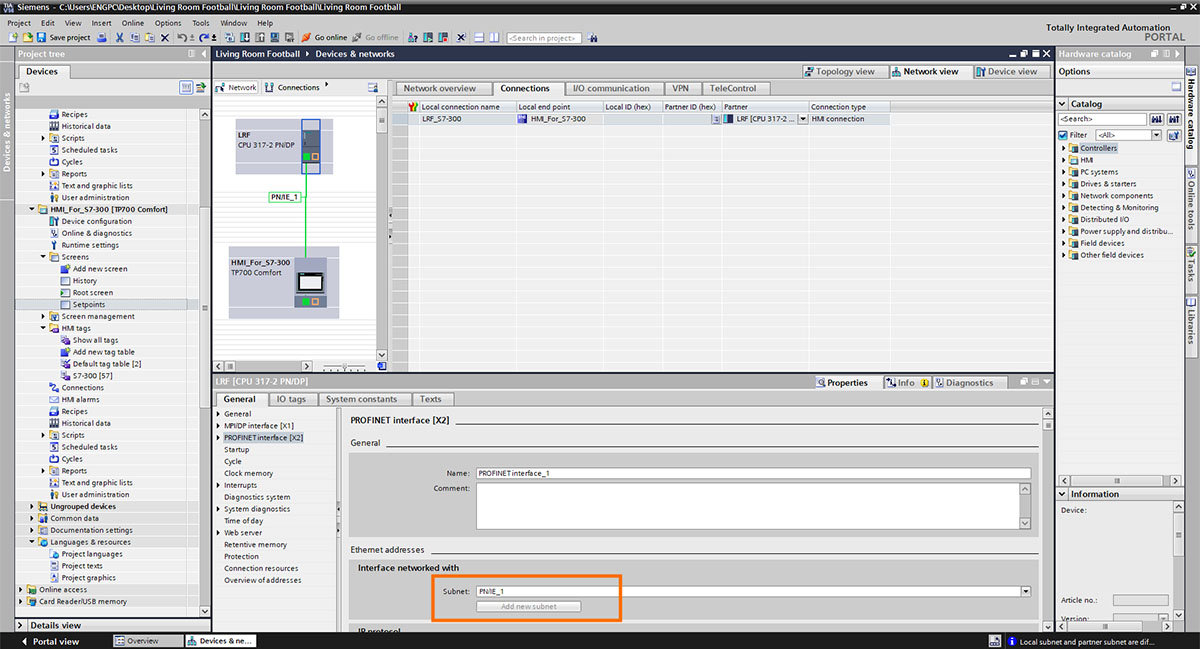This screenshot has width=1200, height=649.
Task: Collapse HMI_For_S7-300 tree node
Action: [32, 209]
